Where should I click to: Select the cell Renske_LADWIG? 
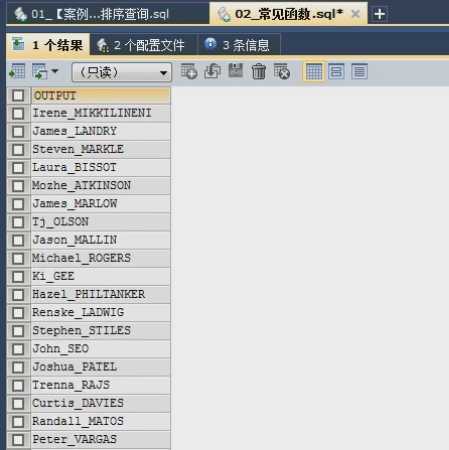tap(101, 313)
